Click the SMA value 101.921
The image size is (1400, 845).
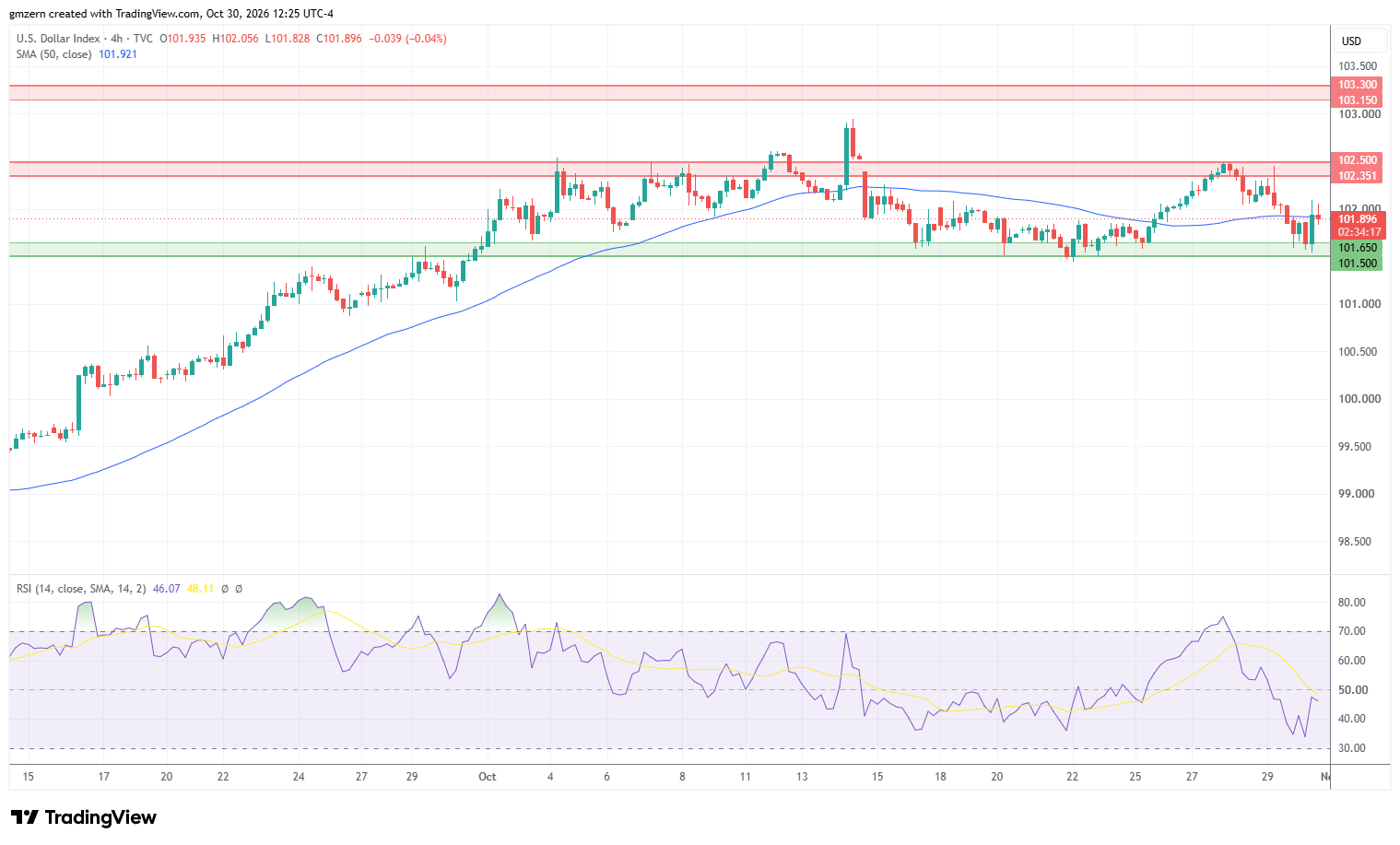pyautogui.click(x=118, y=54)
